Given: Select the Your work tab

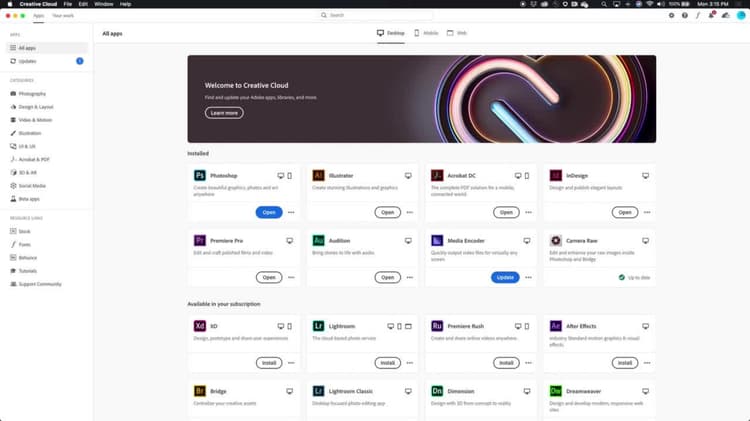Looking at the screenshot, I should point(63,16).
